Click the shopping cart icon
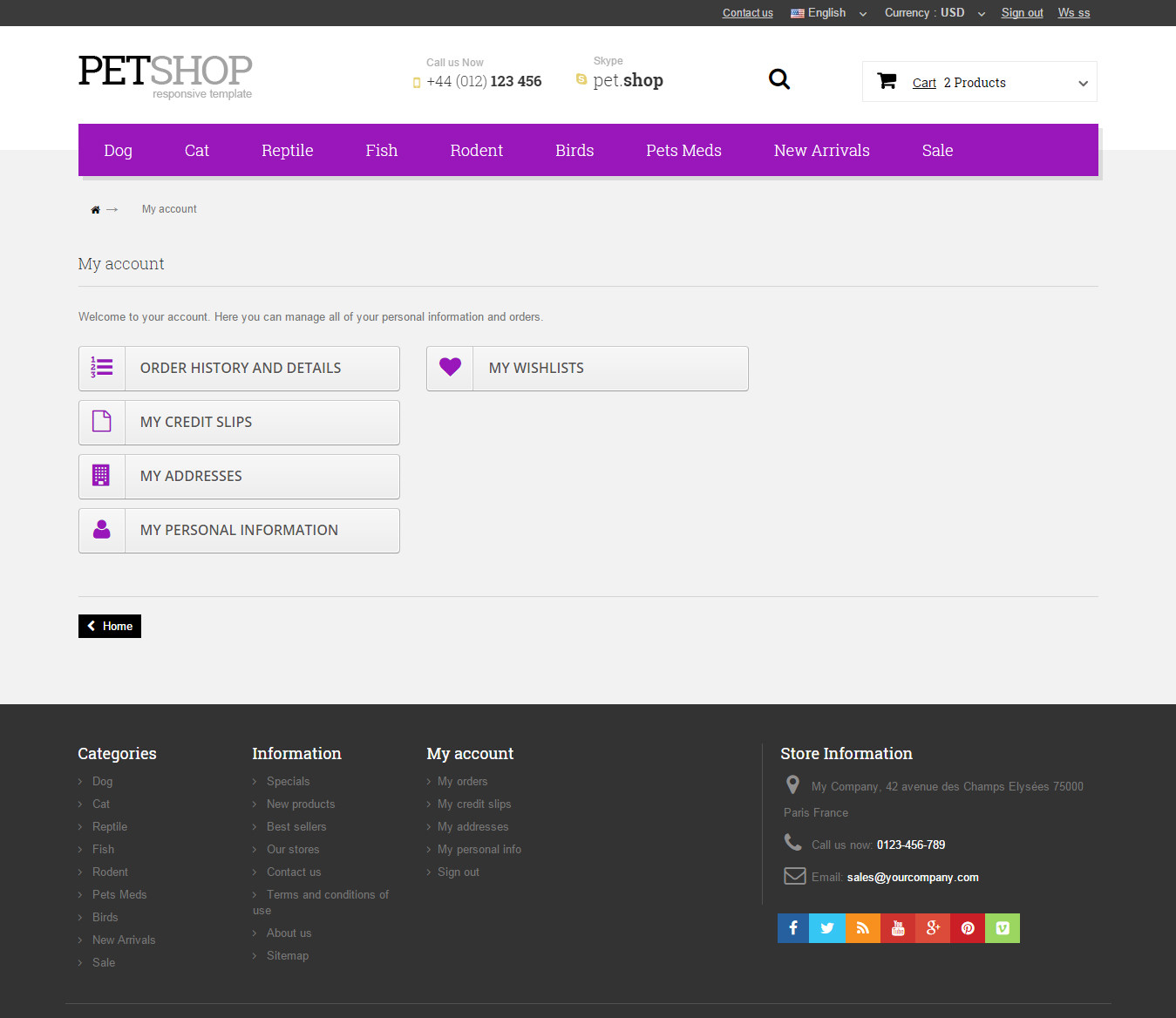This screenshot has width=1176, height=1018. point(887,81)
